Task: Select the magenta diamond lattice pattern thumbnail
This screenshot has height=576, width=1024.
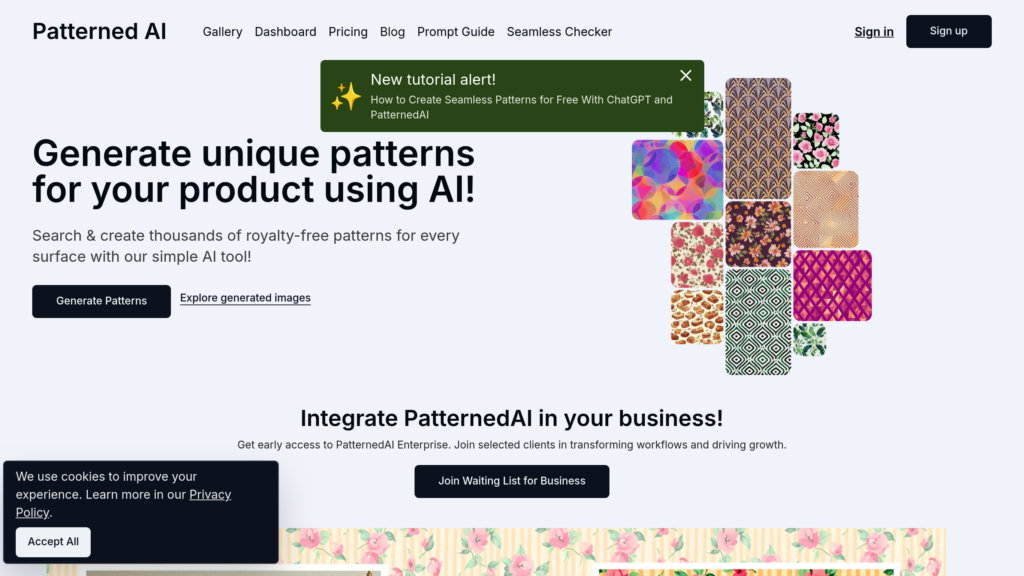Action: tap(832, 286)
